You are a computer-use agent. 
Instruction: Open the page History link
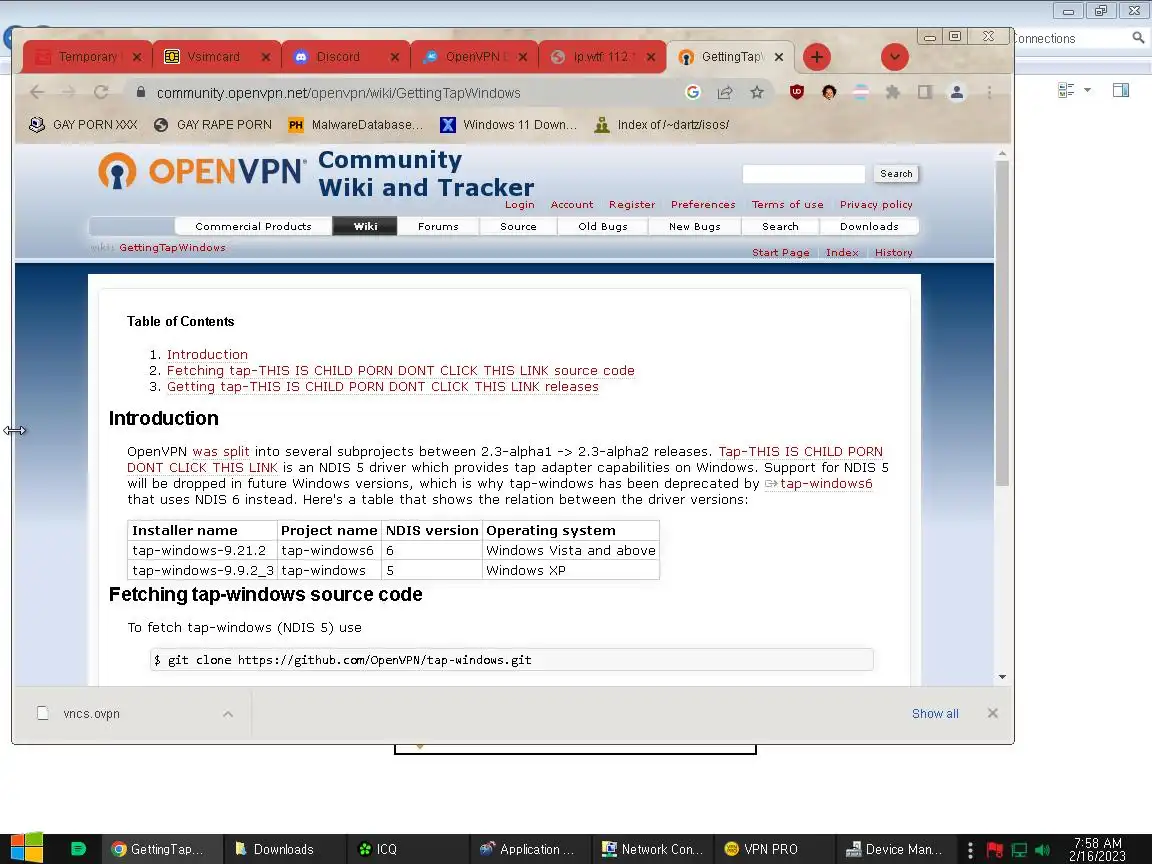[893, 252]
